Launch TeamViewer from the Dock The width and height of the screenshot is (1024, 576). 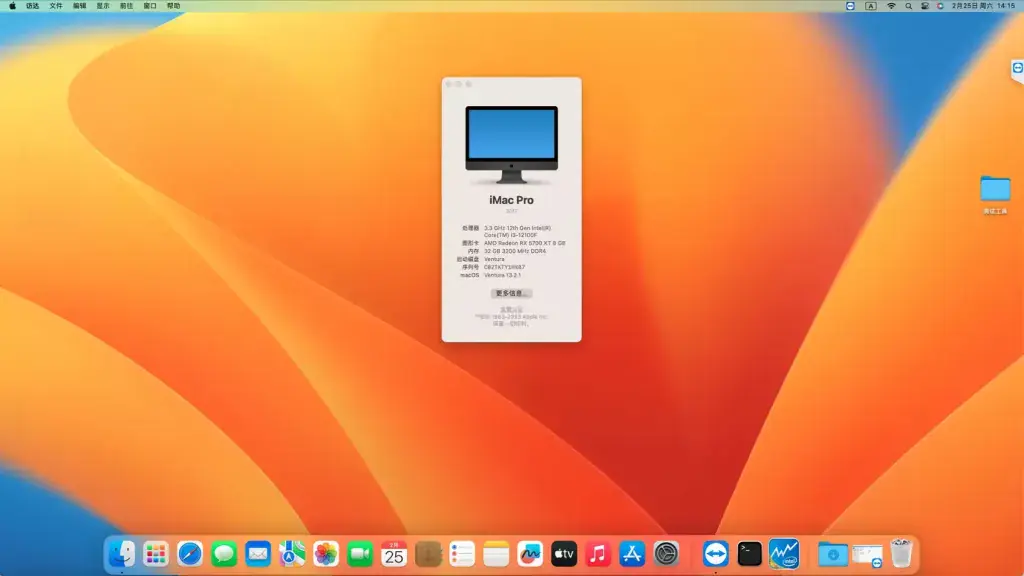point(716,554)
